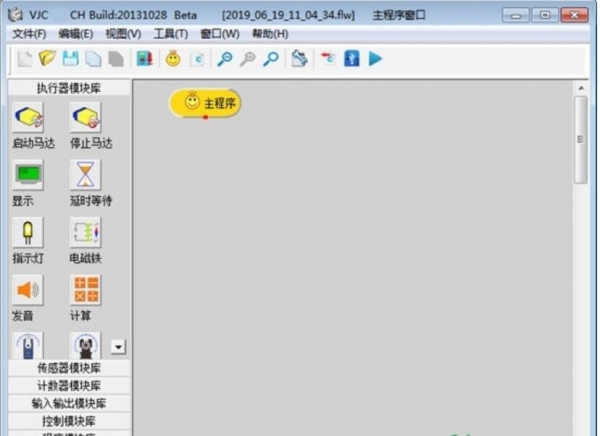Click the Copy toolbar icon

93,59
